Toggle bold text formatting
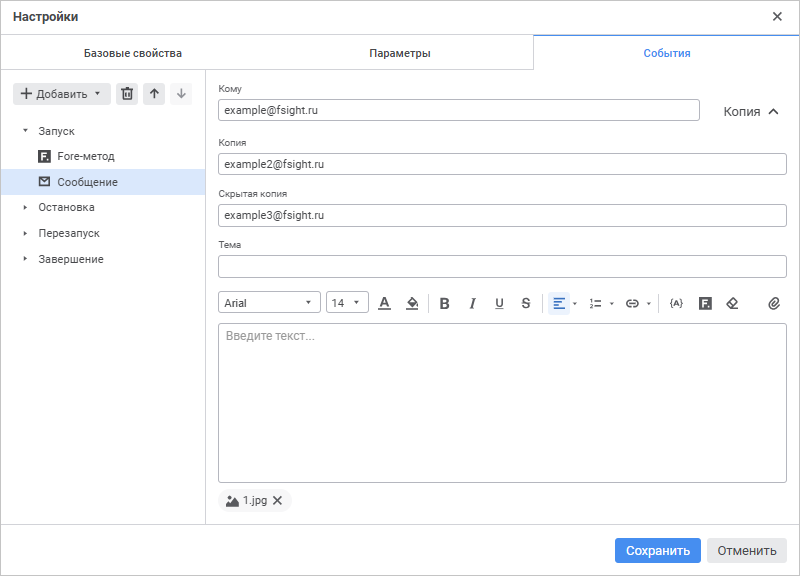Image resolution: width=800 pixels, height=576 pixels. (x=445, y=303)
